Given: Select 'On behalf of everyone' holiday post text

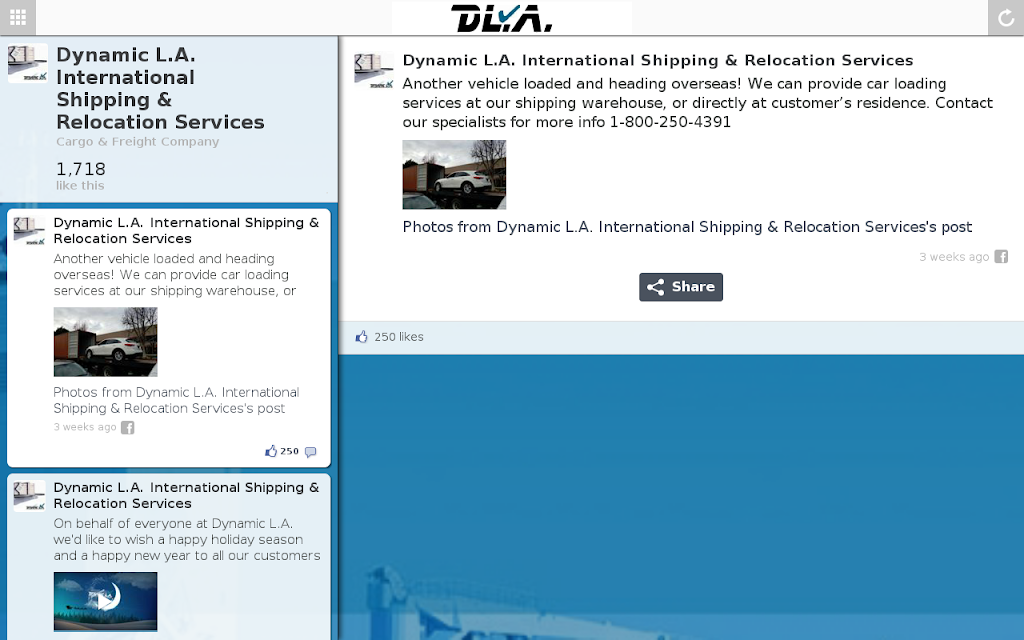Looking at the screenshot, I should [x=187, y=539].
